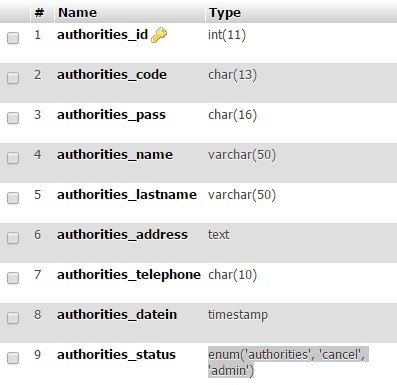Check the authorities_telephone row box
This screenshot has height=385, width=397.
[13, 278]
